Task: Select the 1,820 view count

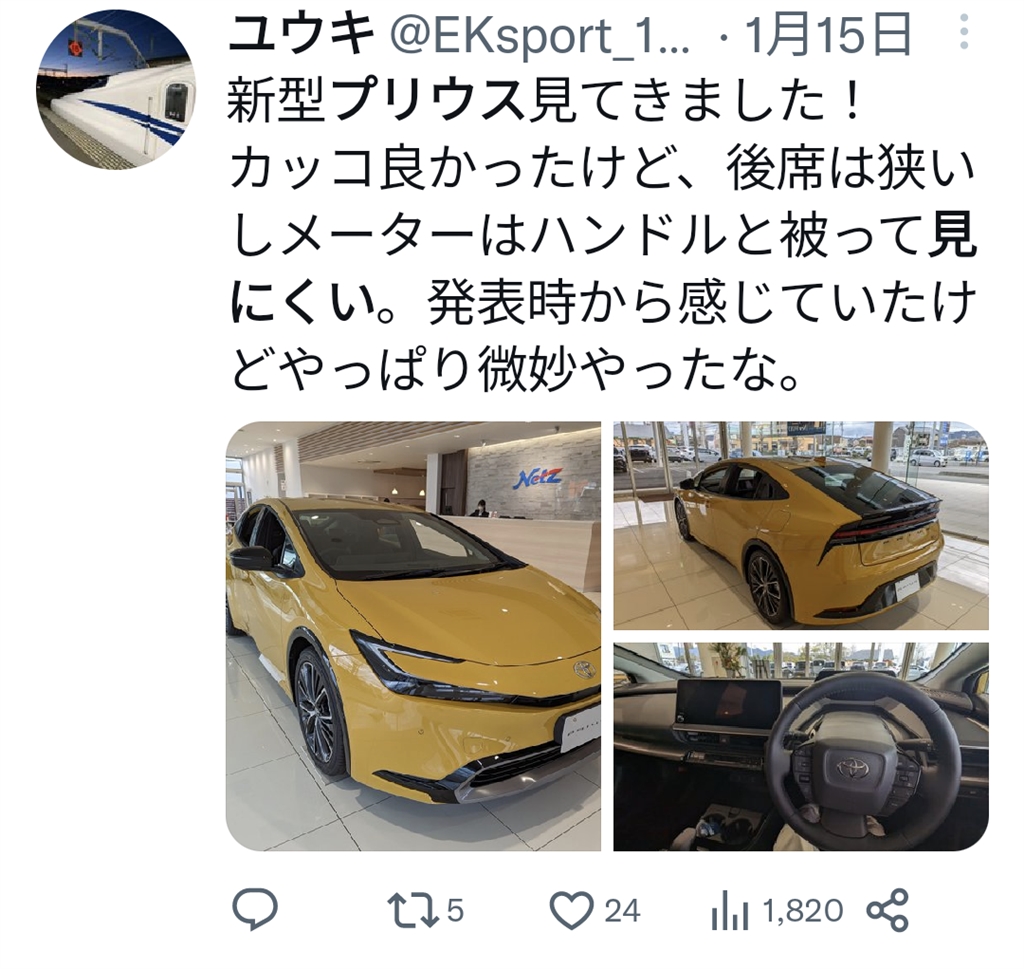Action: point(803,910)
